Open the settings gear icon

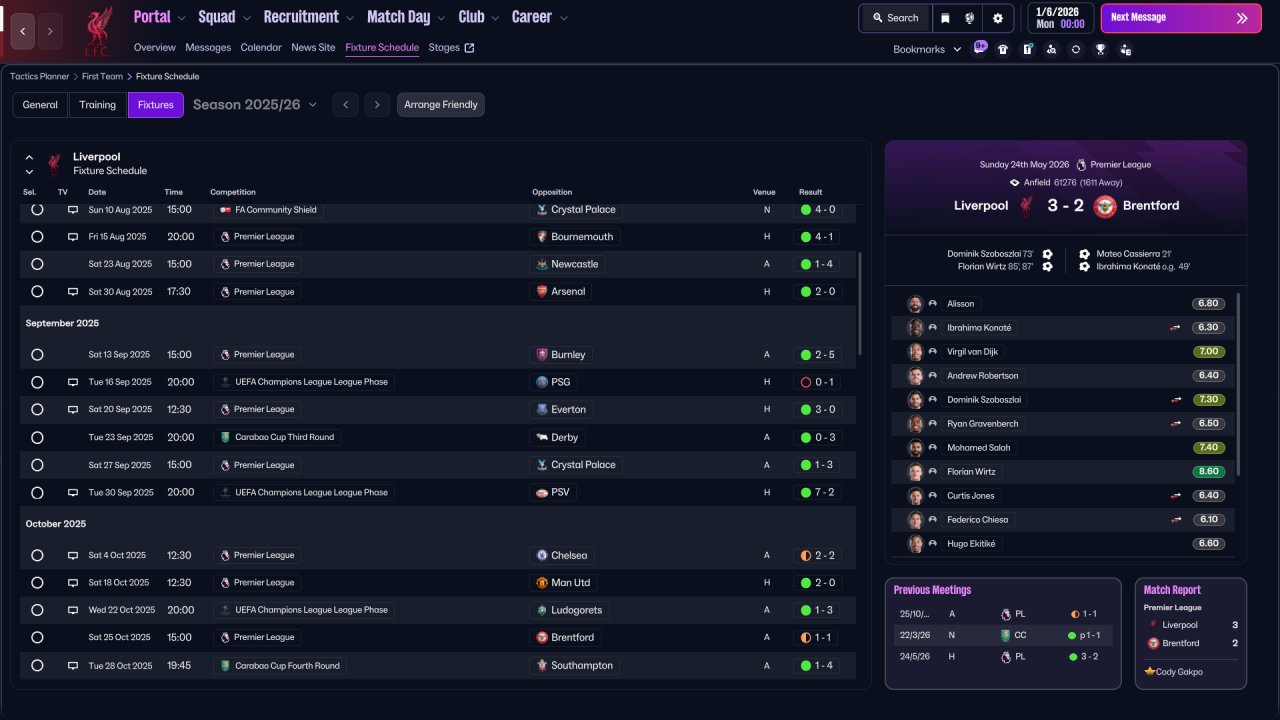[998, 18]
